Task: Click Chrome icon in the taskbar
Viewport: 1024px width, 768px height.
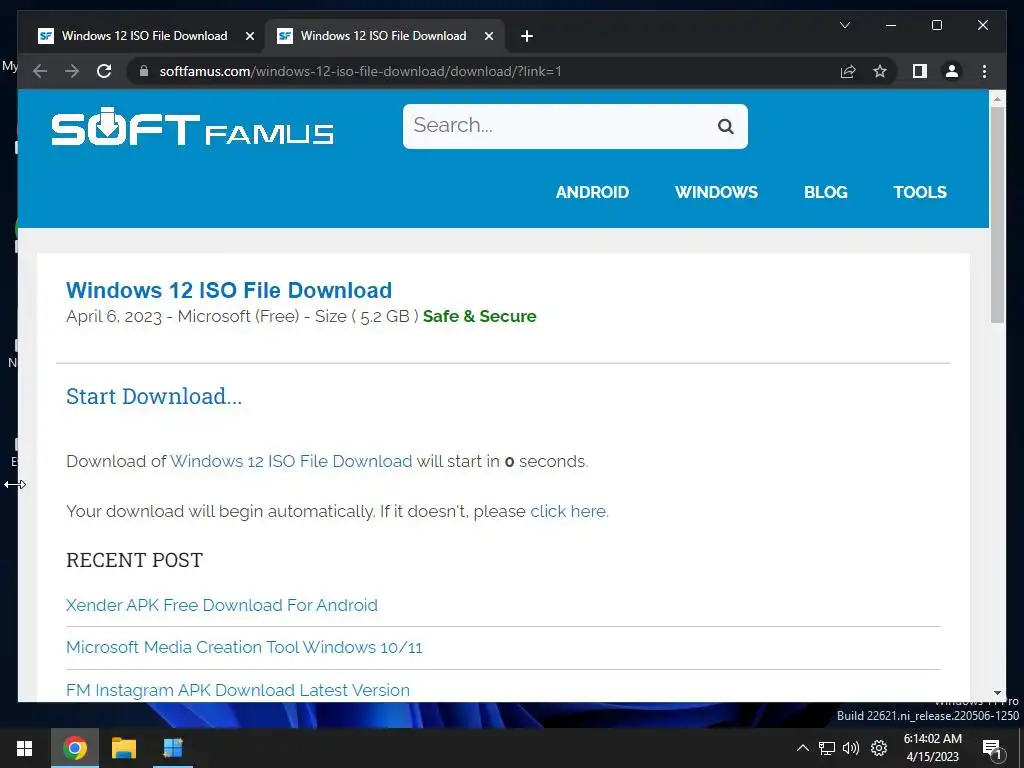Action: (x=75, y=748)
